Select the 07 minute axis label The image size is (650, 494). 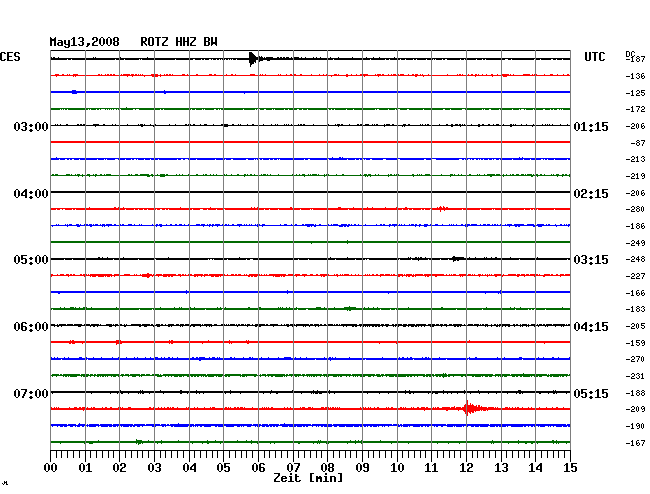293,468
